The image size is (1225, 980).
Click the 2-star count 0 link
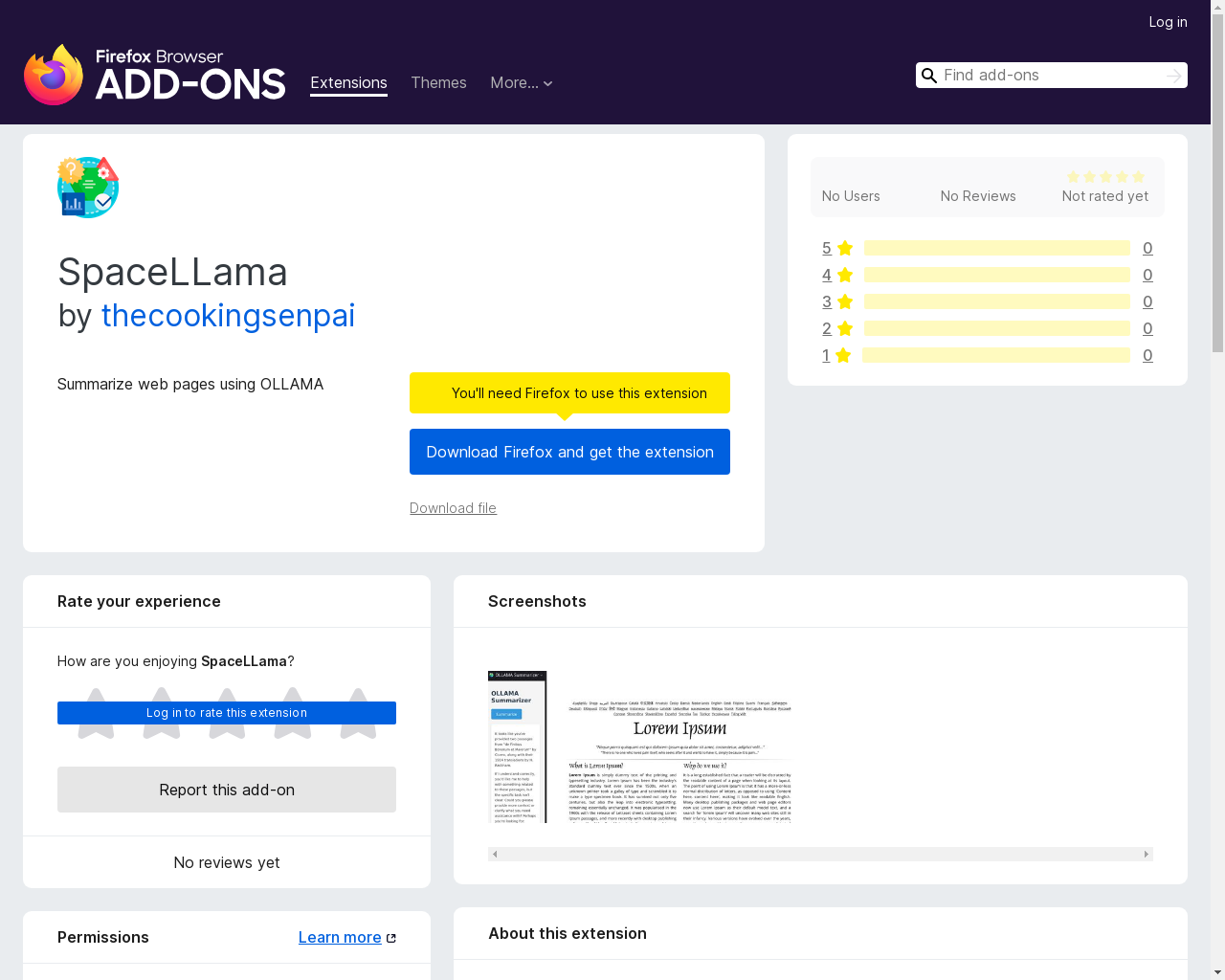point(1147,328)
